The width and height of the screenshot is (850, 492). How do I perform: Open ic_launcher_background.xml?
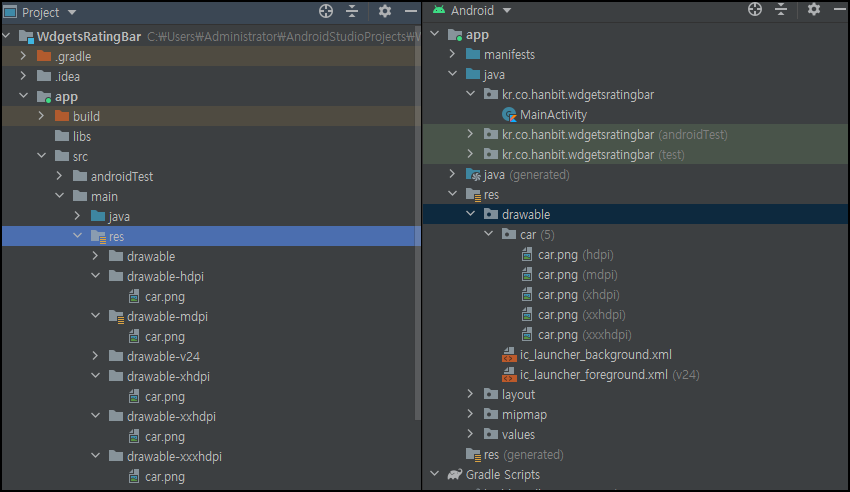point(596,355)
